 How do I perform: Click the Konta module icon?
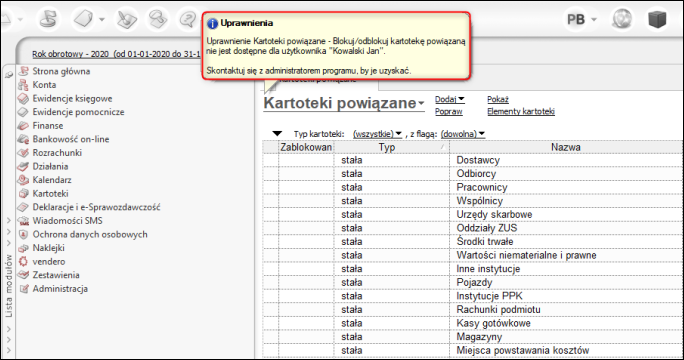click(x=23, y=85)
